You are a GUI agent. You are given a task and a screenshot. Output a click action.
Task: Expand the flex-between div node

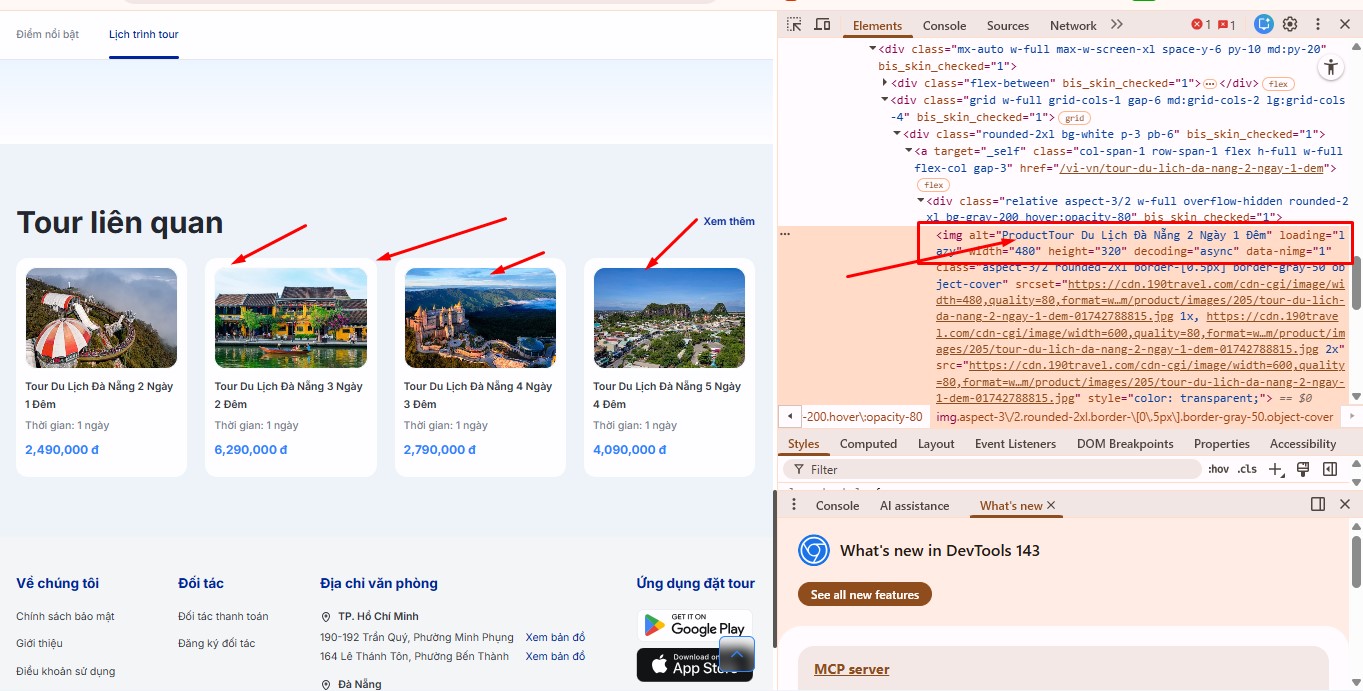[x=884, y=83]
